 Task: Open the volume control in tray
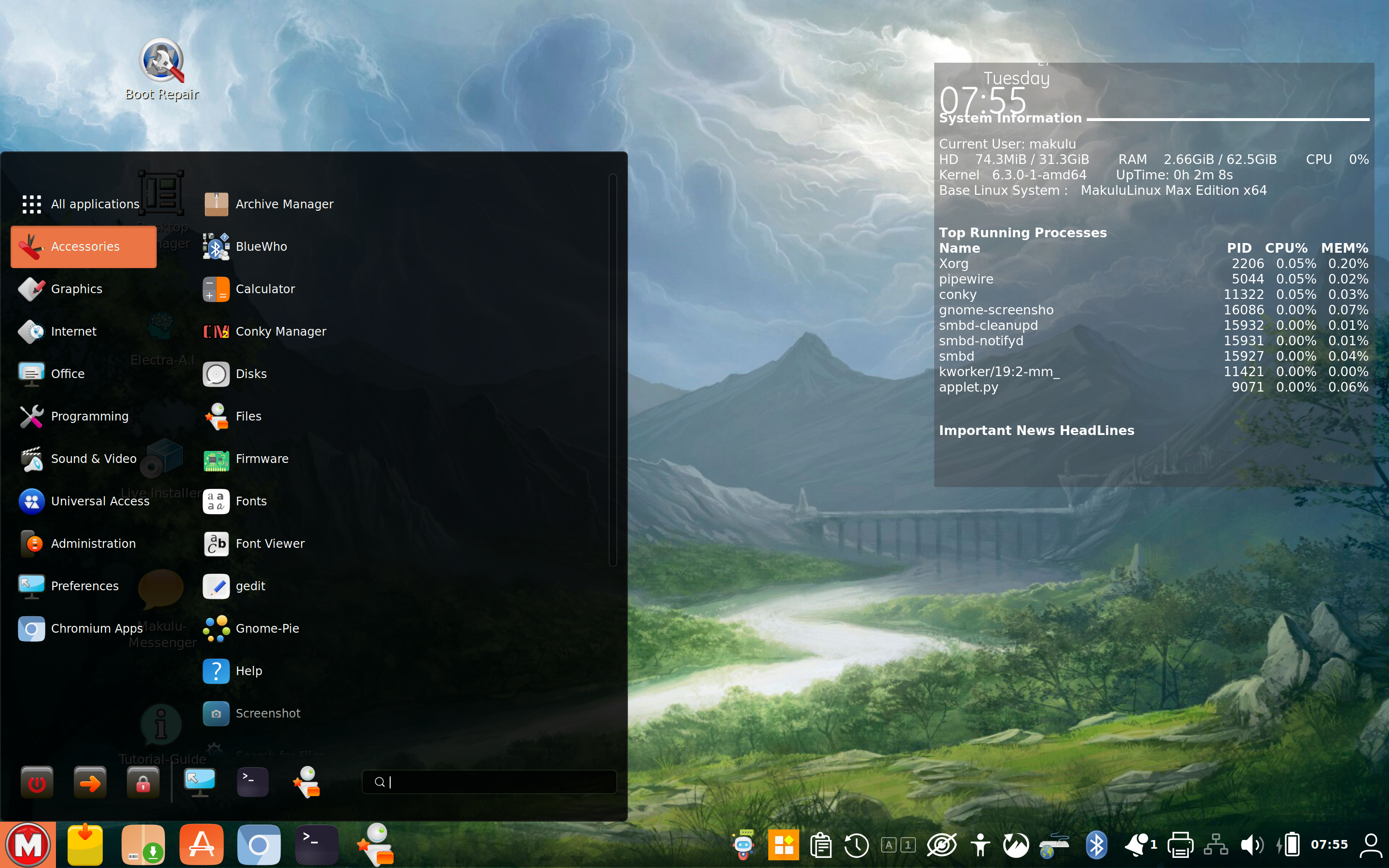pyautogui.click(x=1252, y=844)
